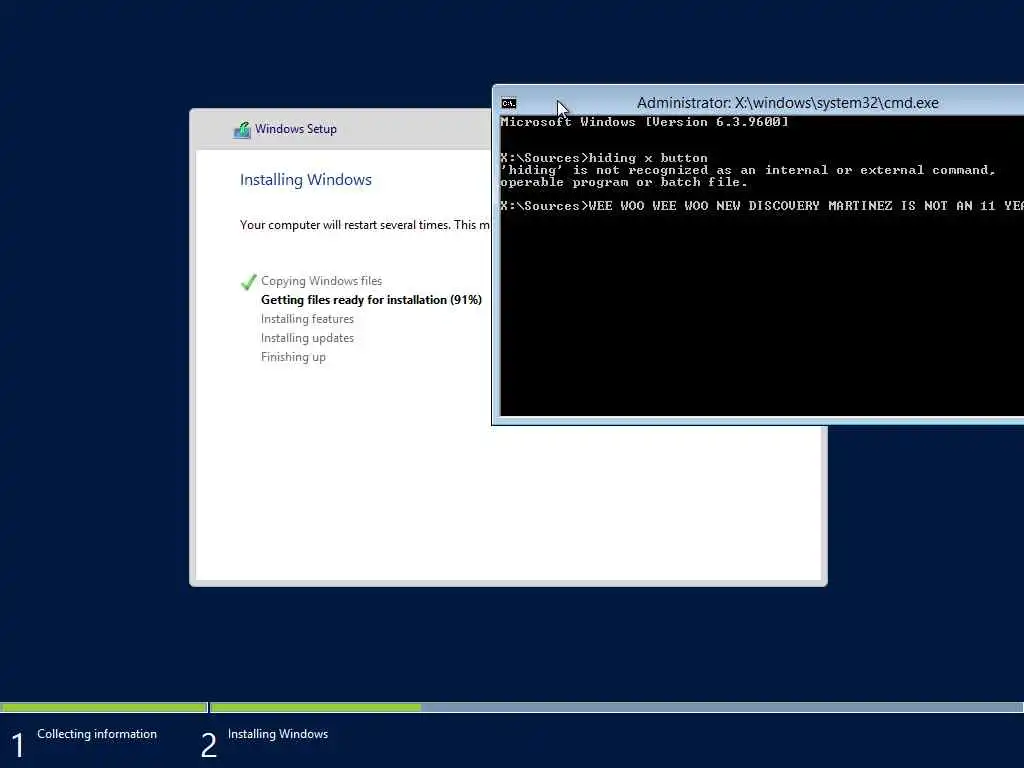Click the cmd.exe window title text

pyautogui.click(x=787, y=103)
